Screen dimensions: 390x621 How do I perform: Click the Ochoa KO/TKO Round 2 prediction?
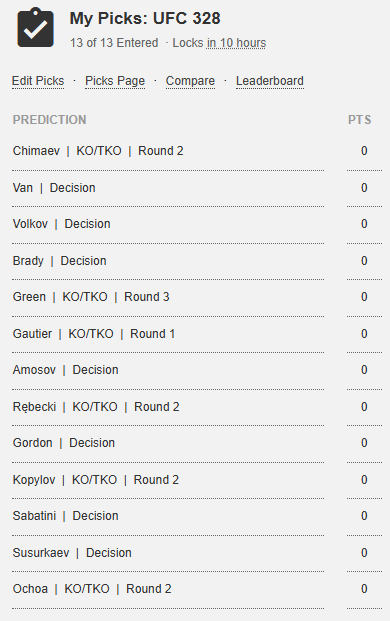[x=92, y=589]
